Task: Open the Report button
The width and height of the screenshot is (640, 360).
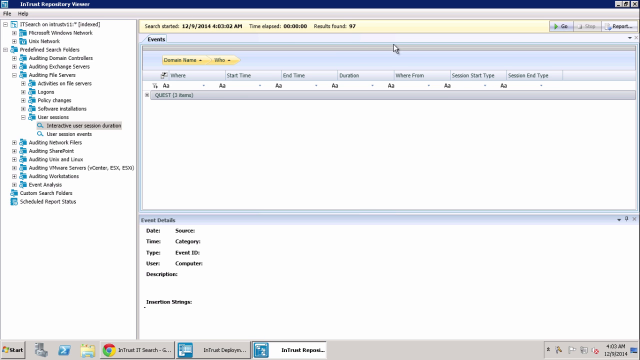Action: [619, 26]
